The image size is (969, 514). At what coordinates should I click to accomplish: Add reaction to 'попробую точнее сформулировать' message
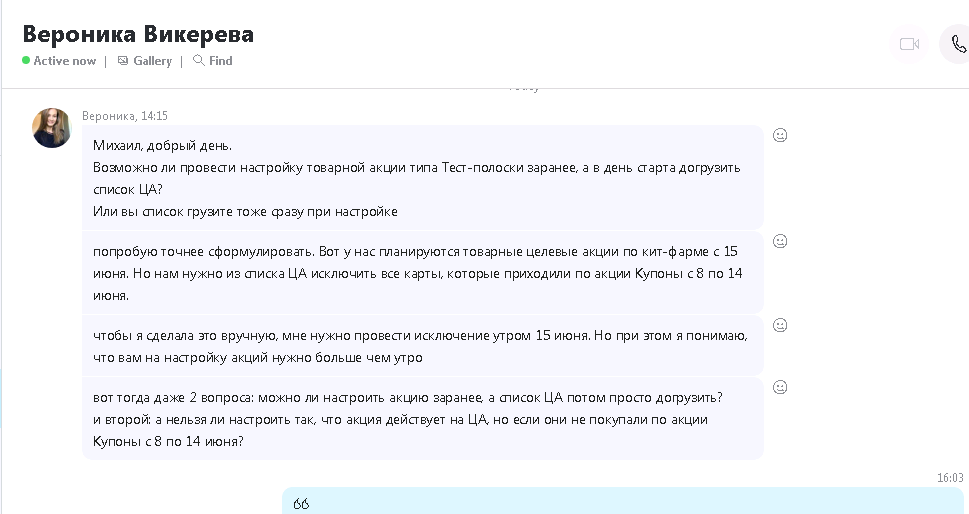coord(780,241)
